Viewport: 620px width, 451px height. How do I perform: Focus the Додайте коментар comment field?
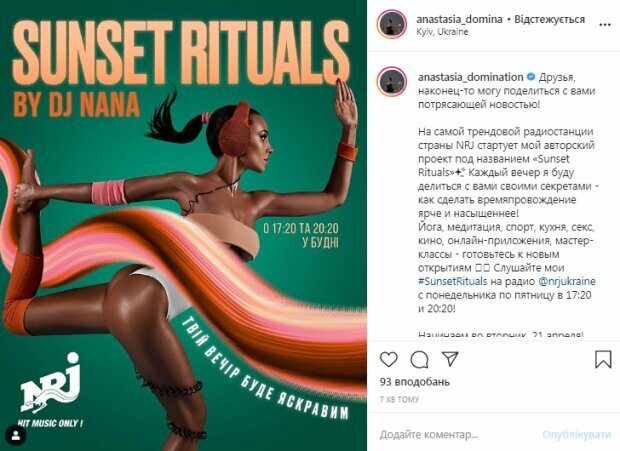455,435
